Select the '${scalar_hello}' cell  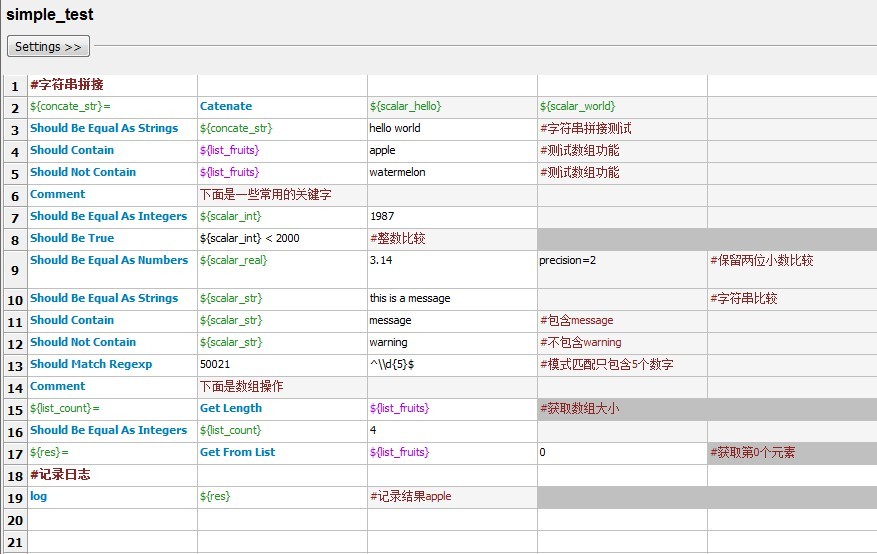point(452,107)
